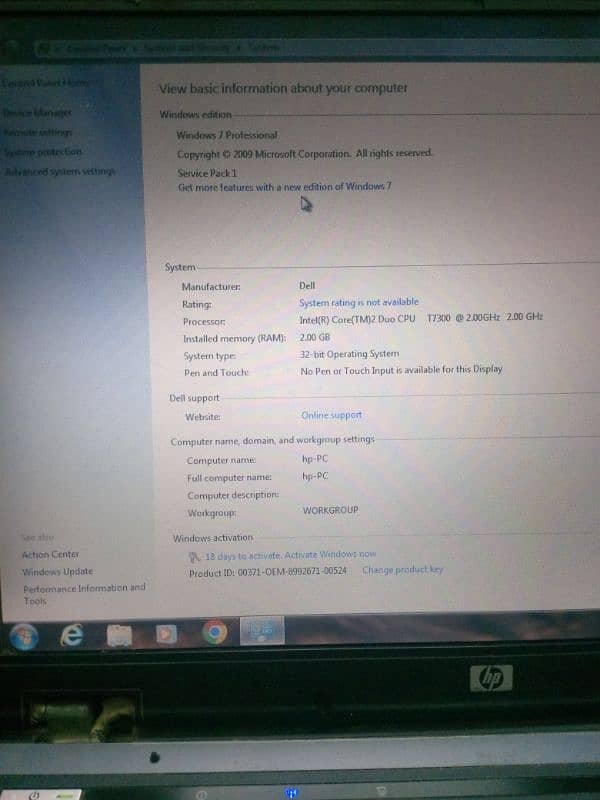Viewport: 600px width, 800px height.
Task: Launch Google Chrome from the taskbar
Action: 214,632
